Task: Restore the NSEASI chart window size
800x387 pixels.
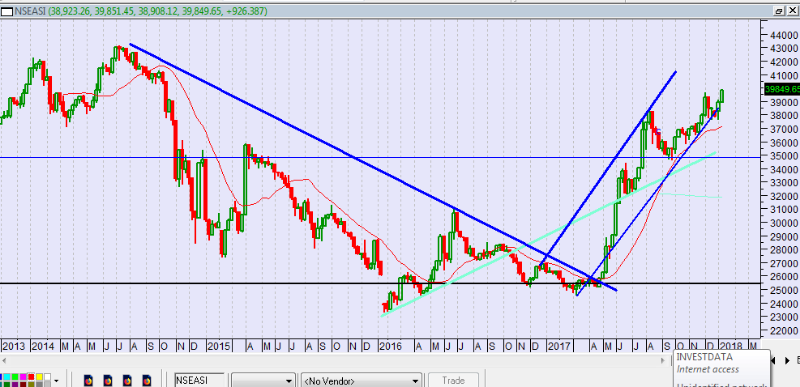Action: tap(779, 11)
